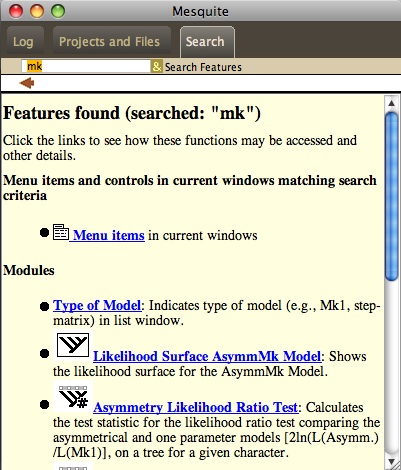Click the partially visible icon at the bottom of the list

tap(73, 466)
